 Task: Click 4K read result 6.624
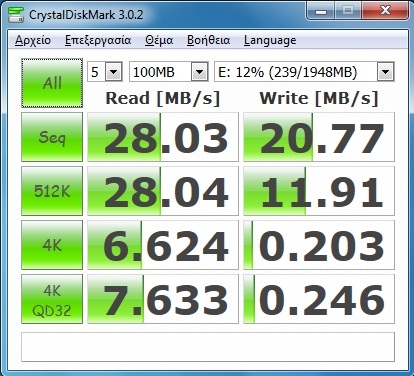click(x=163, y=245)
